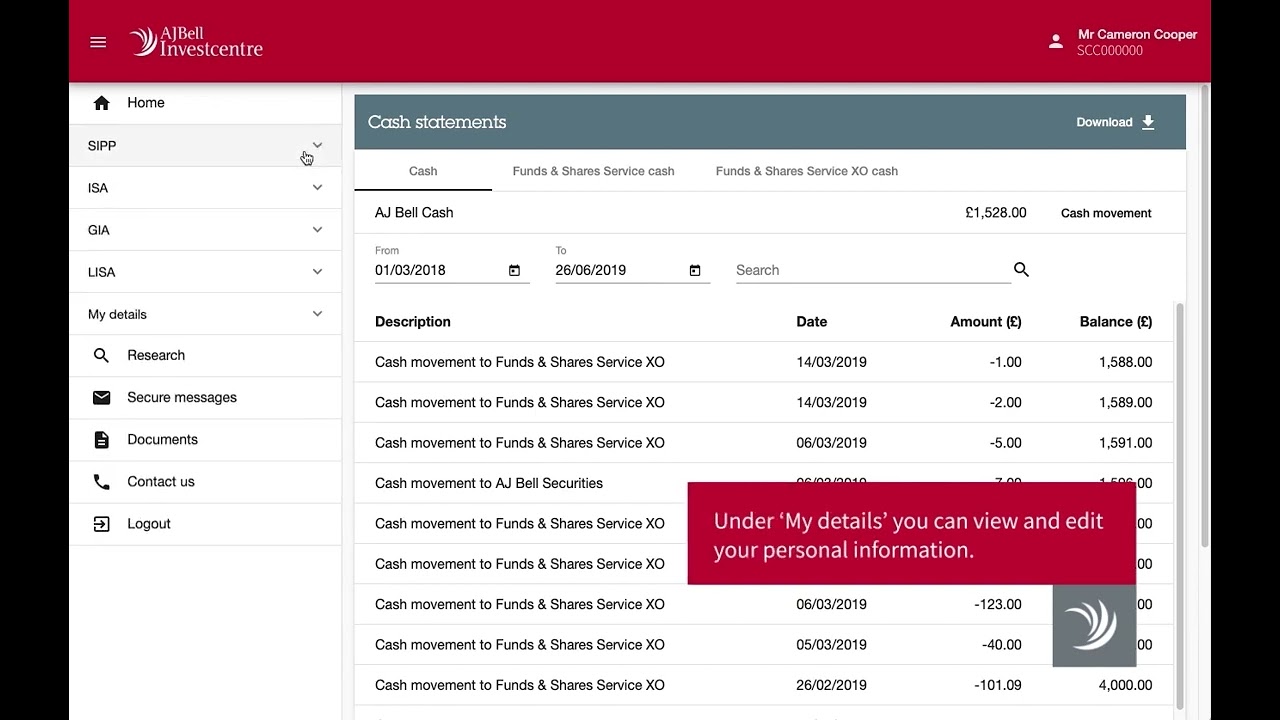The width and height of the screenshot is (1280, 720).
Task: Expand the GIA section chevron
Action: tap(317, 229)
